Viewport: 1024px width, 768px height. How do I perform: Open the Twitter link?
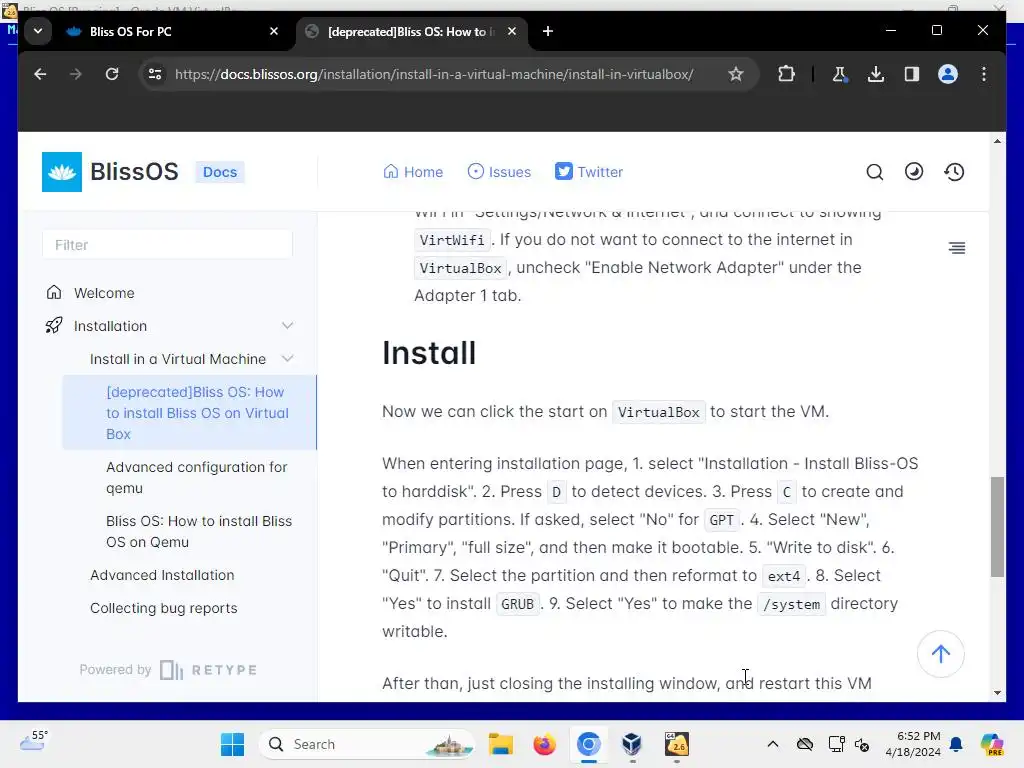point(589,172)
